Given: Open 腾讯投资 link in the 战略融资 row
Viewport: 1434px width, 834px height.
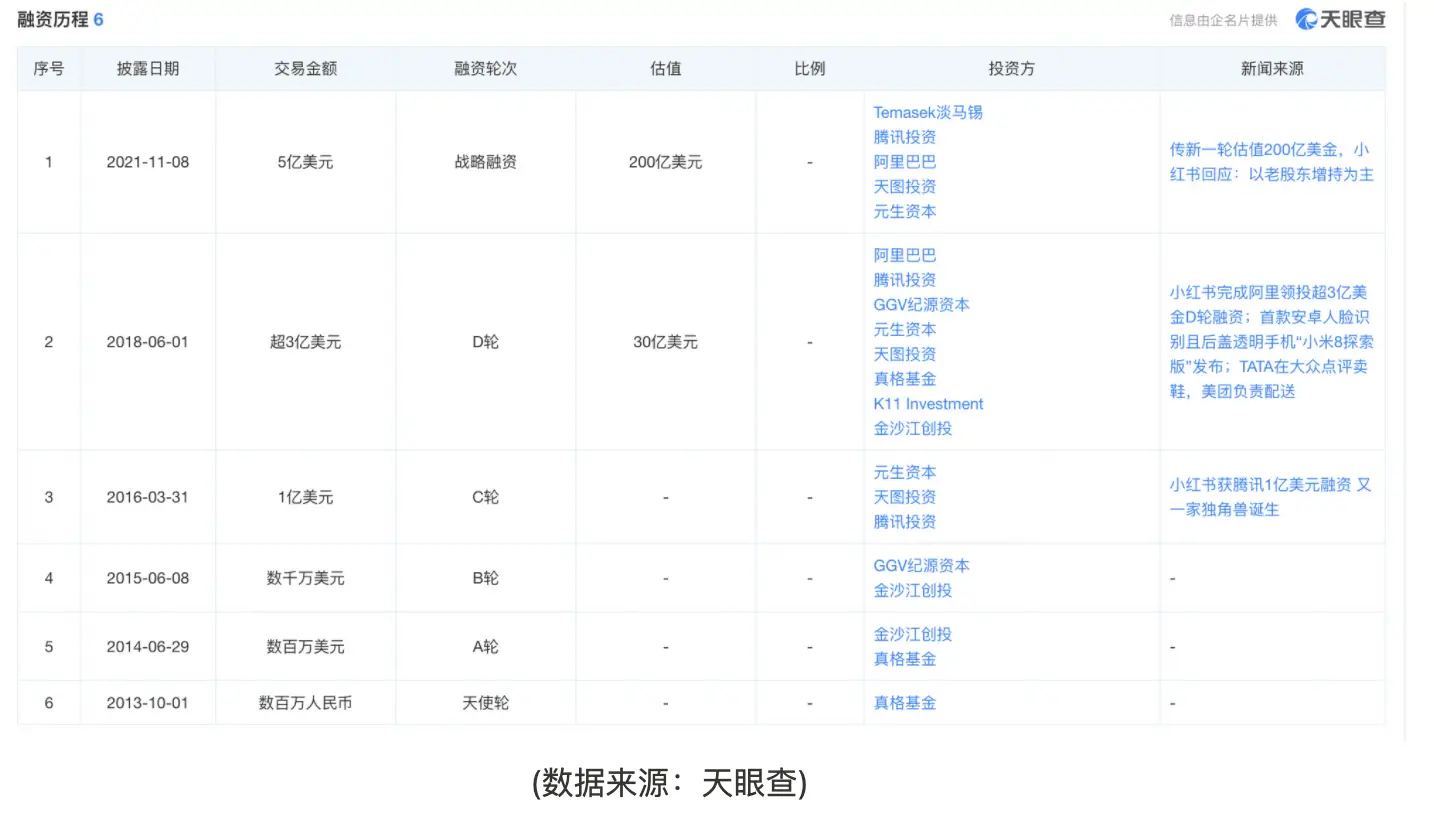Looking at the screenshot, I should [905, 137].
